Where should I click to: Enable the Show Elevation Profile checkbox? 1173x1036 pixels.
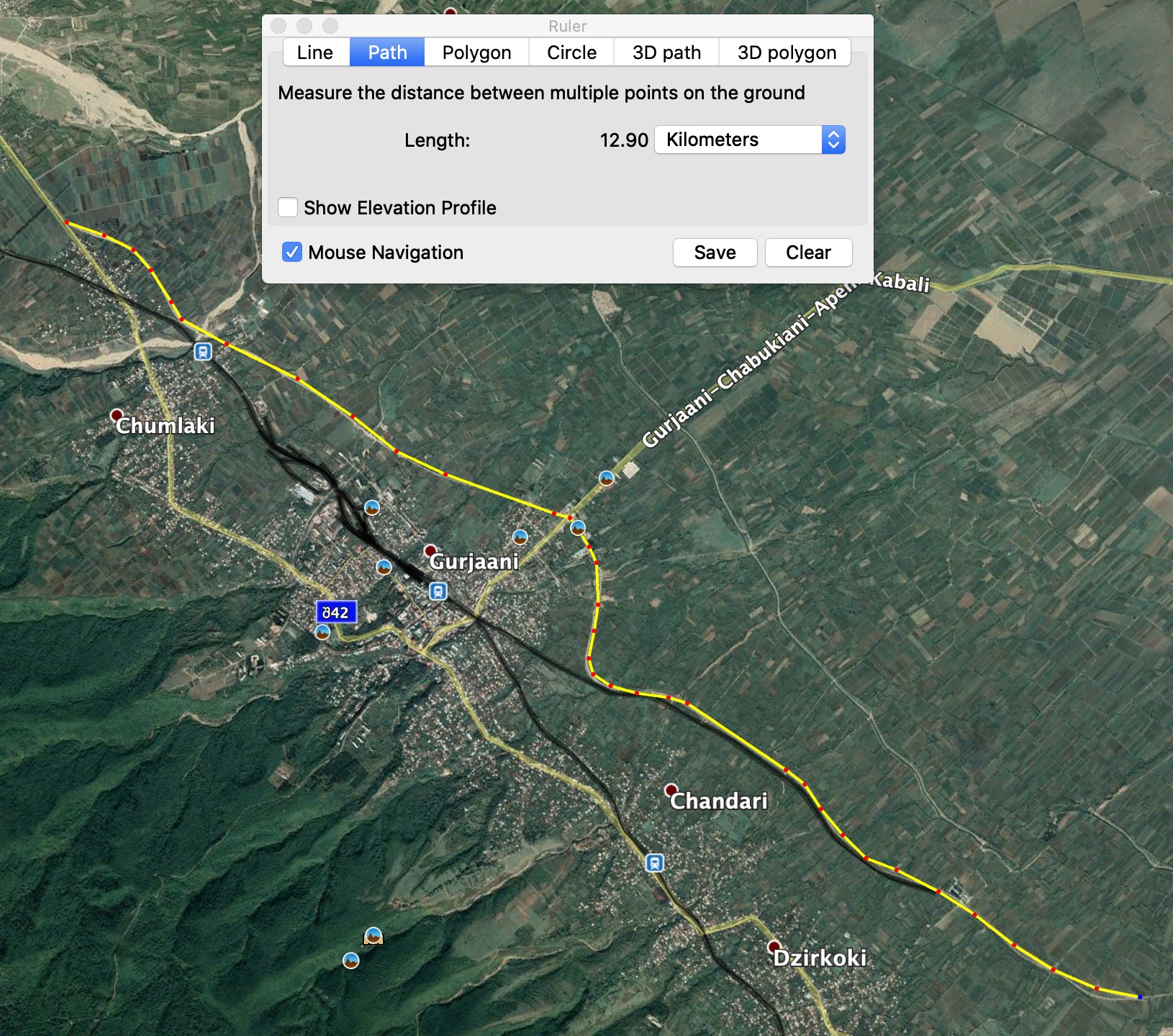(288, 207)
